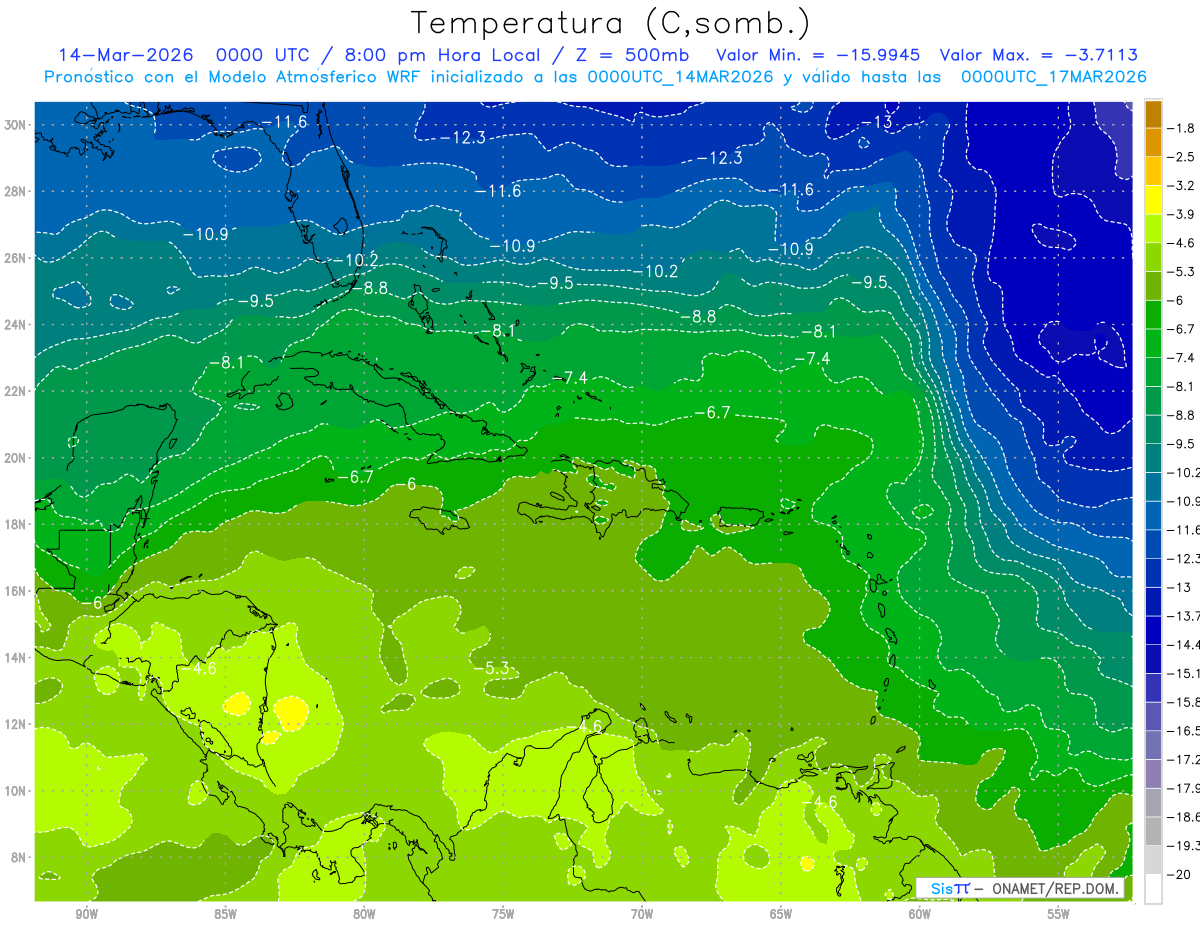The image size is (1200, 927).
Task: Click the bright yellow swatch between -3.2 and -3.9
Action: [x=1153, y=200]
